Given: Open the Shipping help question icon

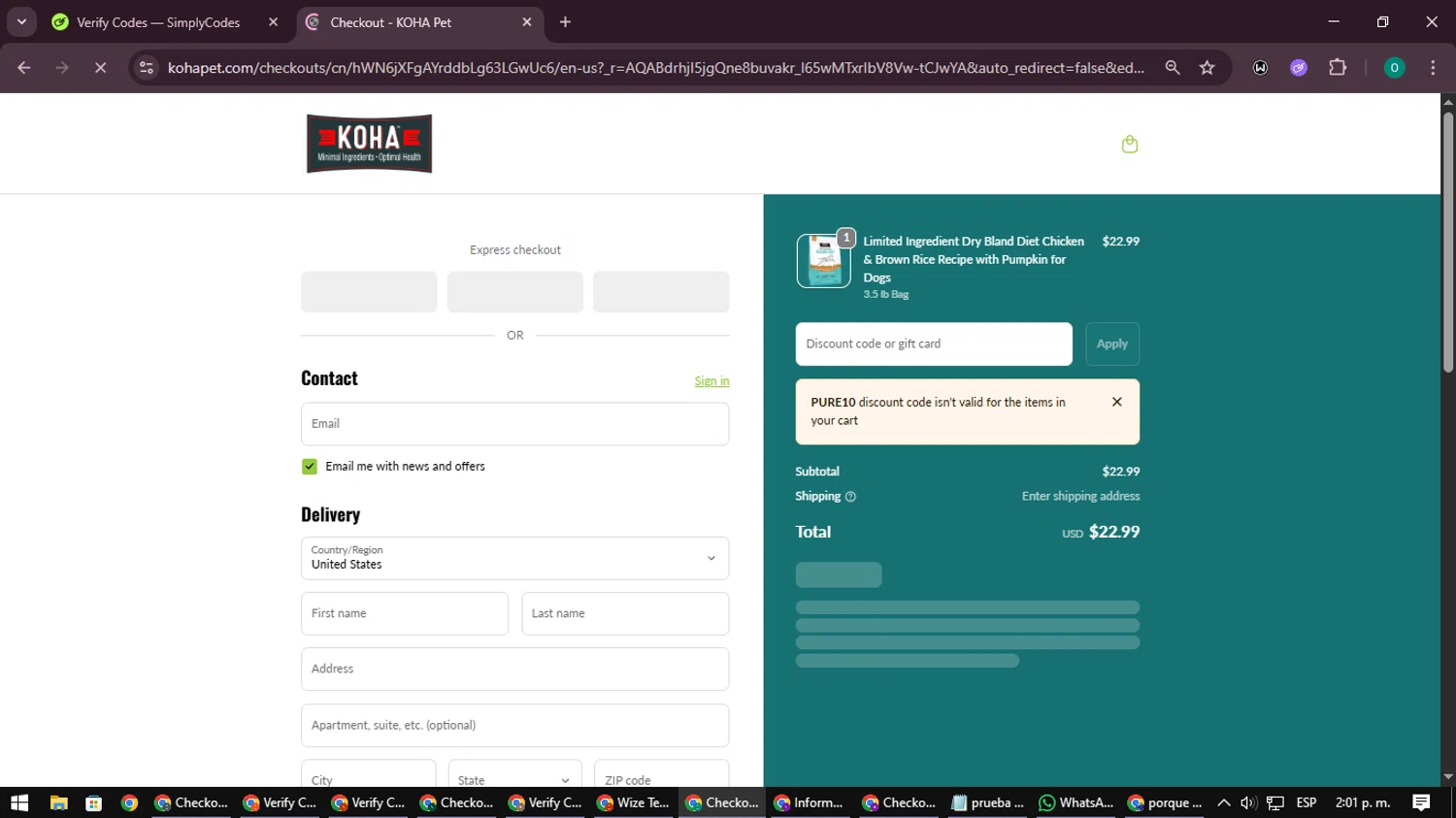Looking at the screenshot, I should (850, 497).
